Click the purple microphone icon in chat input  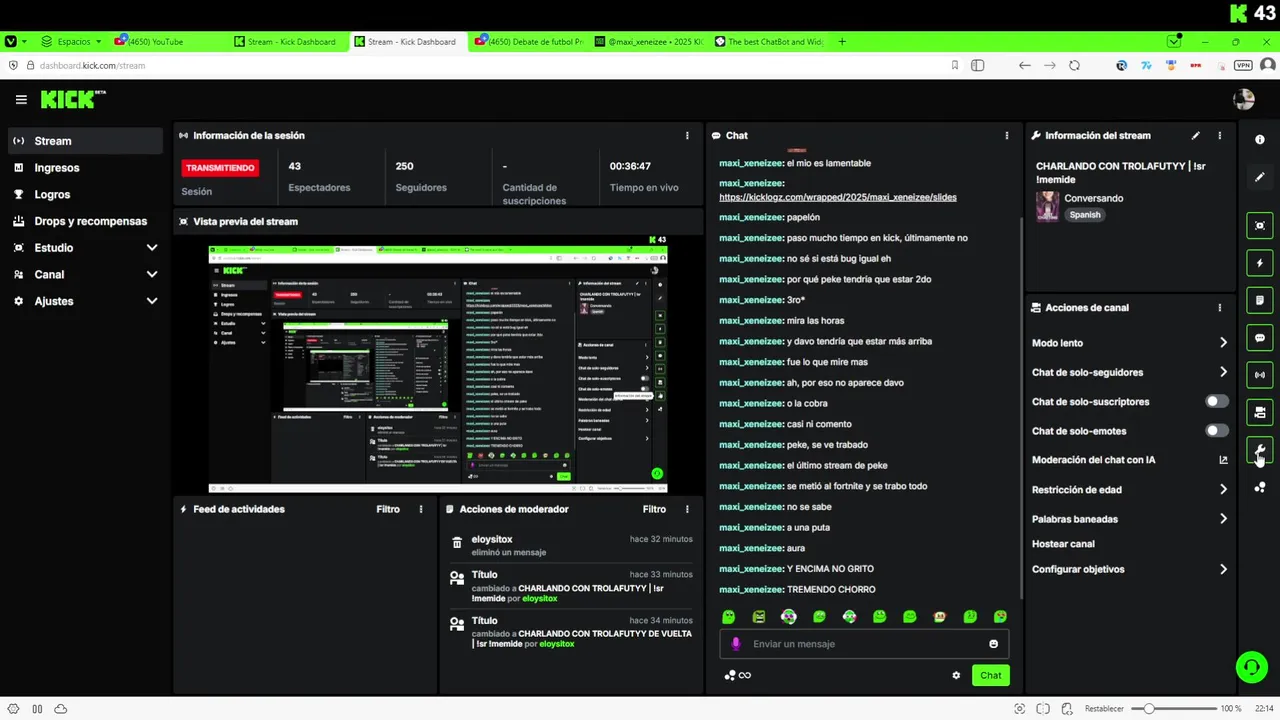(736, 644)
